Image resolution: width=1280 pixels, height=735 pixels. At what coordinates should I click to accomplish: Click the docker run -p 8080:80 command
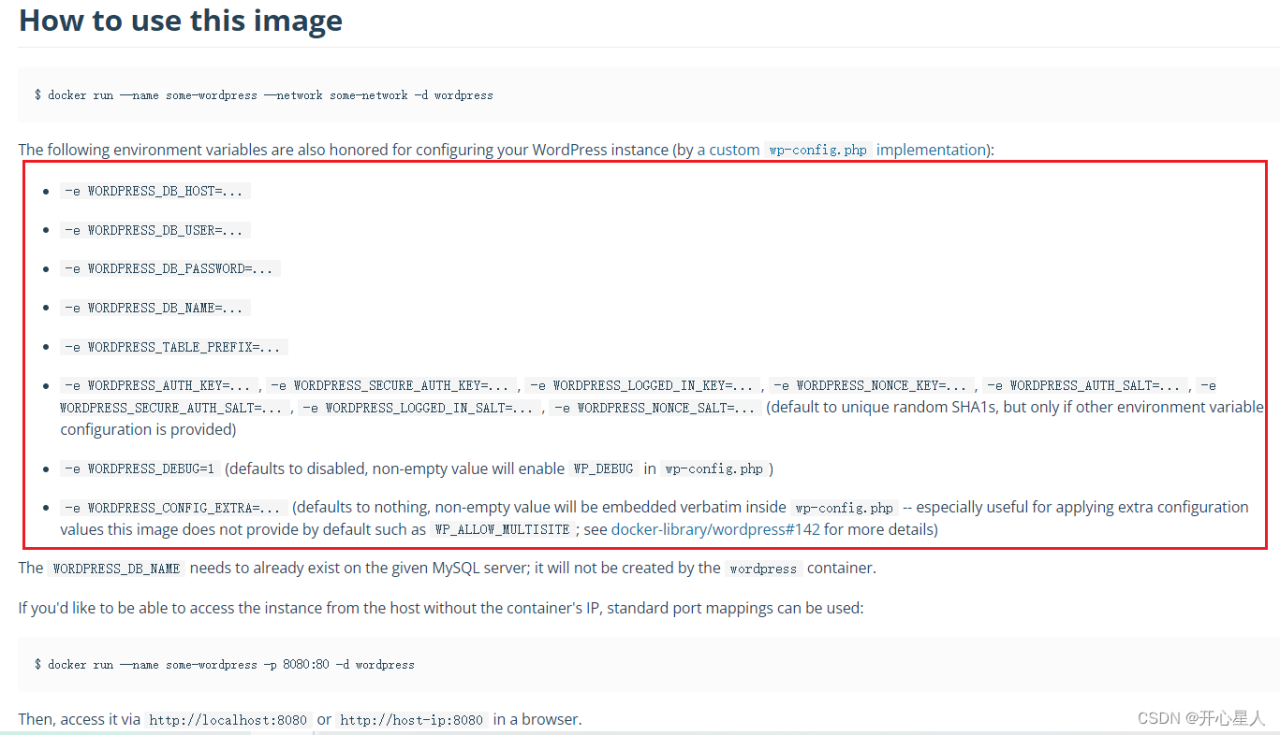(224, 664)
